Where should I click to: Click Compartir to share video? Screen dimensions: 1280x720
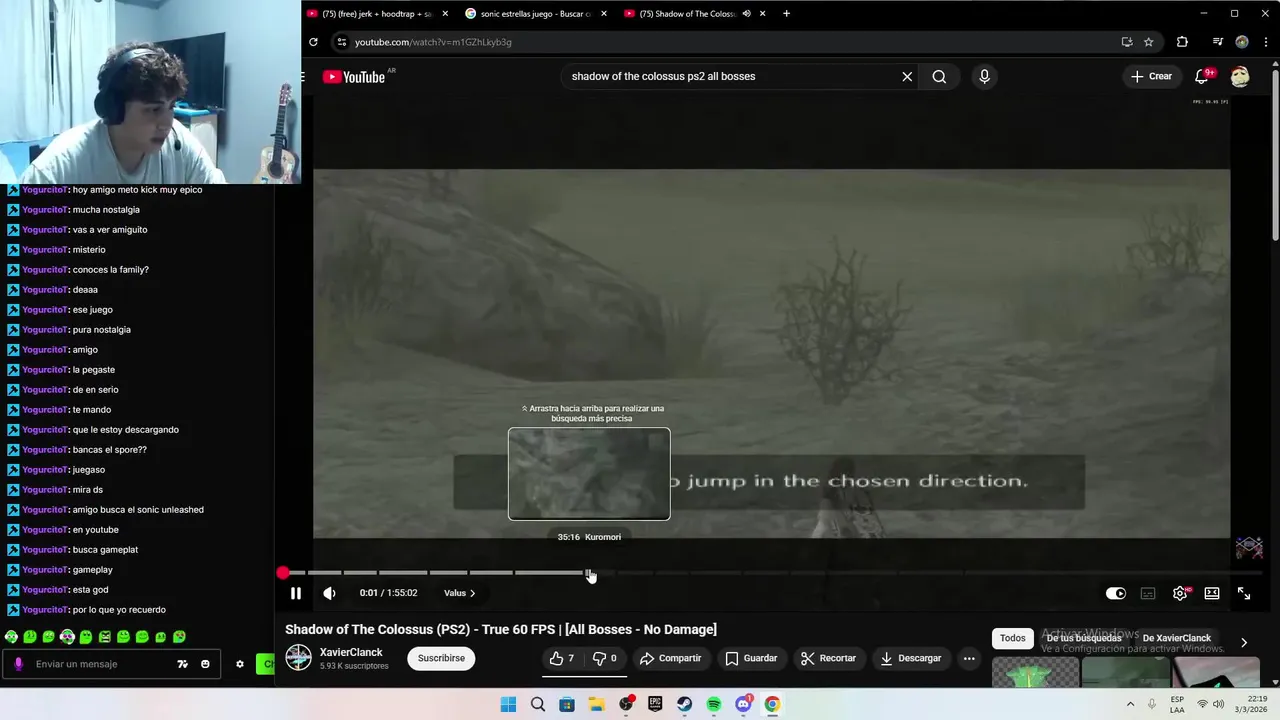point(670,658)
